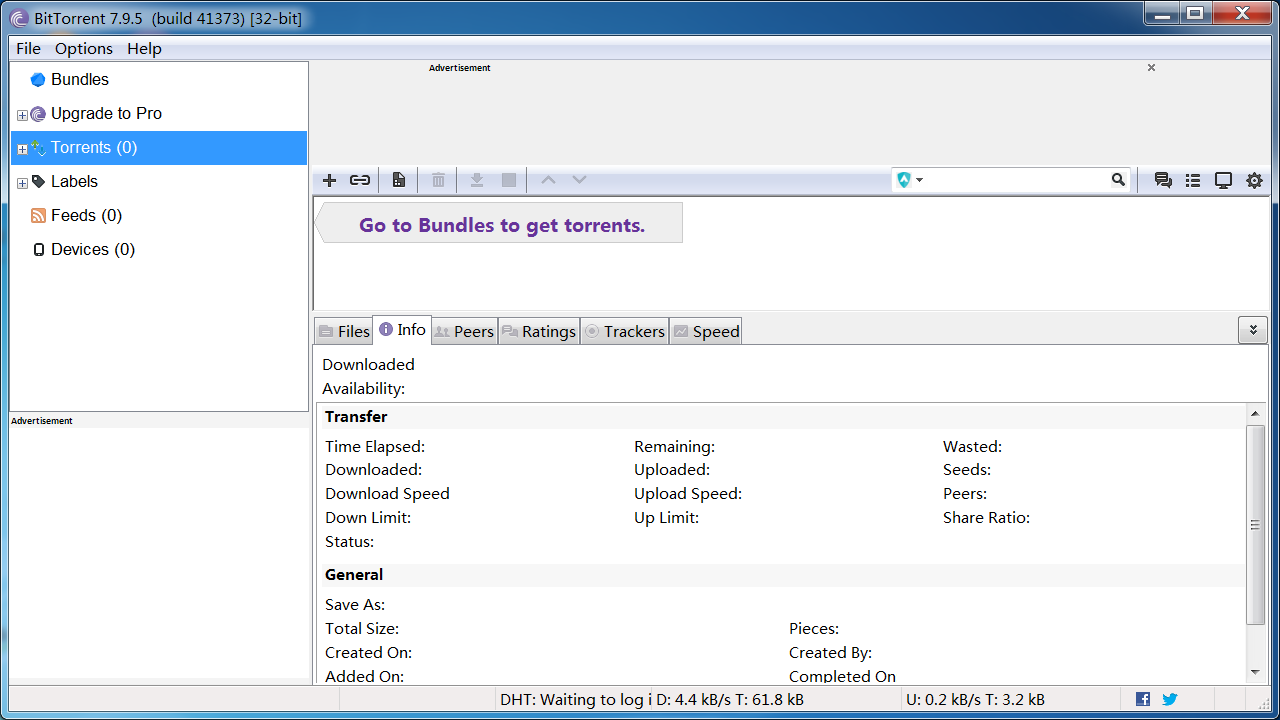Viewport: 1280px width, 720px height.
Task: Expand the Torrents tree node
Action: pos(22,149)
